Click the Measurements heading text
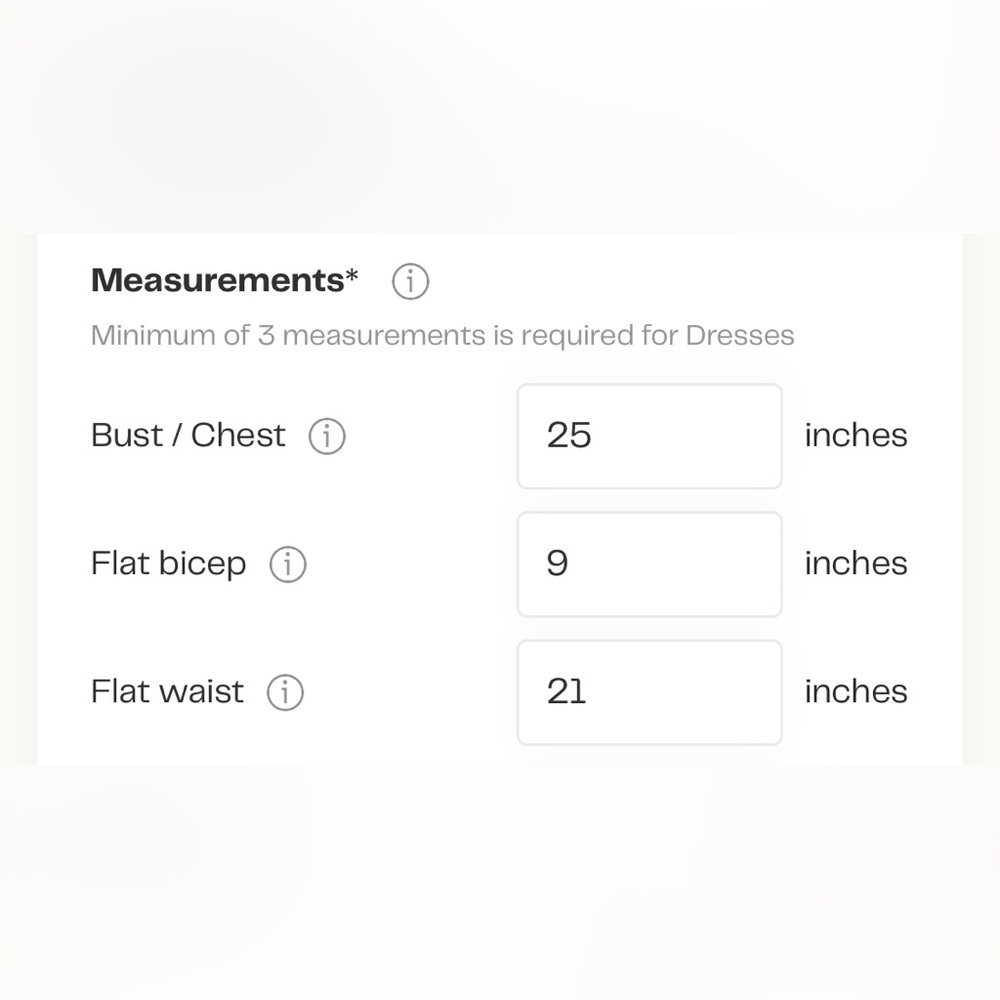 click(x=217, y=281)
